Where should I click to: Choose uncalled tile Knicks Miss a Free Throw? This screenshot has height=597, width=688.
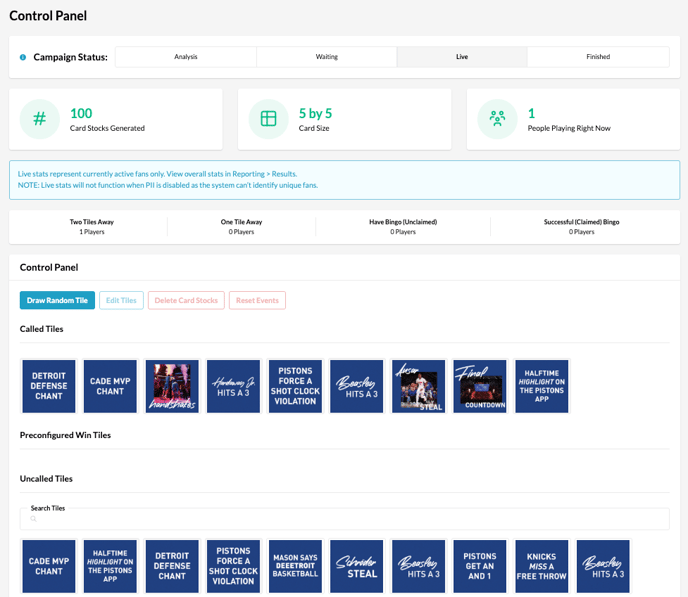542,567
